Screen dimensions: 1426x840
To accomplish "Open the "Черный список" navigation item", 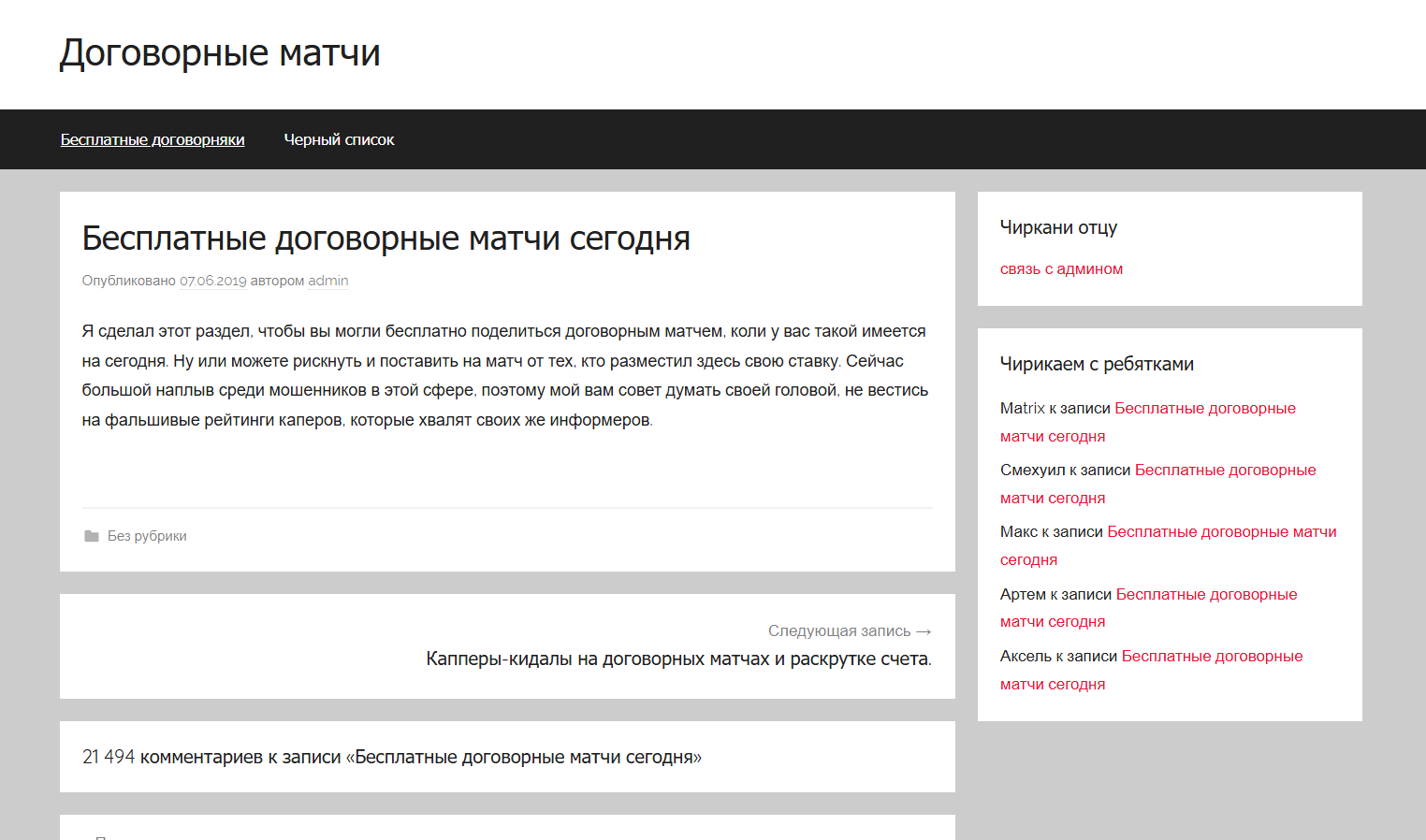I will click(x=339, y=139).
